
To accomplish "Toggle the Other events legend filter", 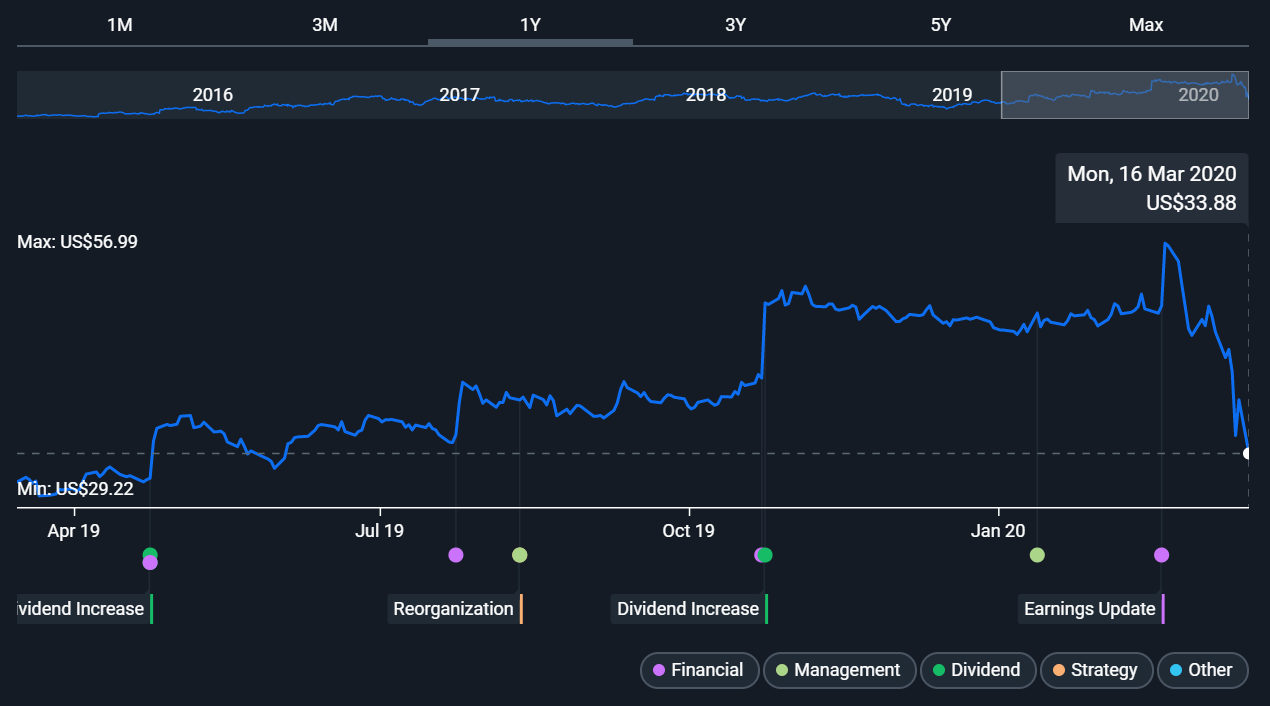I will pos(1202,670).
